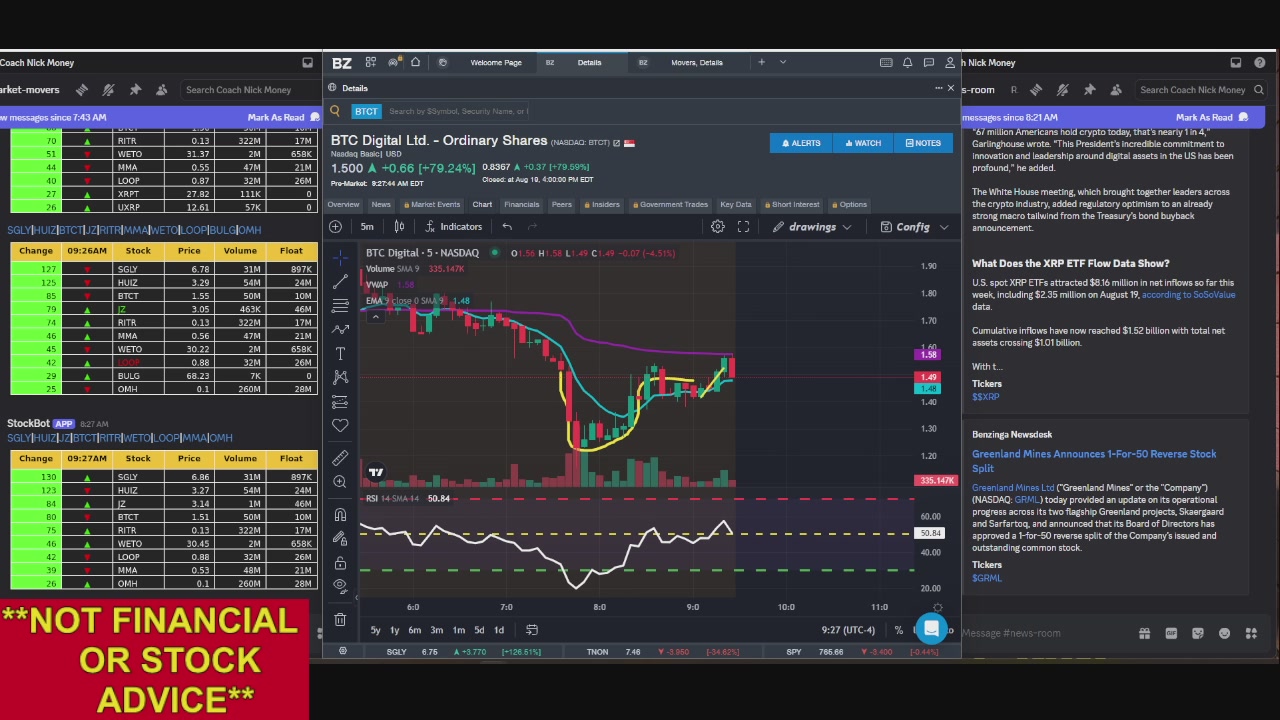This screenshot has width=1280, height=720.
Task: Open candlestick chart style selector
Action: coord(399,227)
